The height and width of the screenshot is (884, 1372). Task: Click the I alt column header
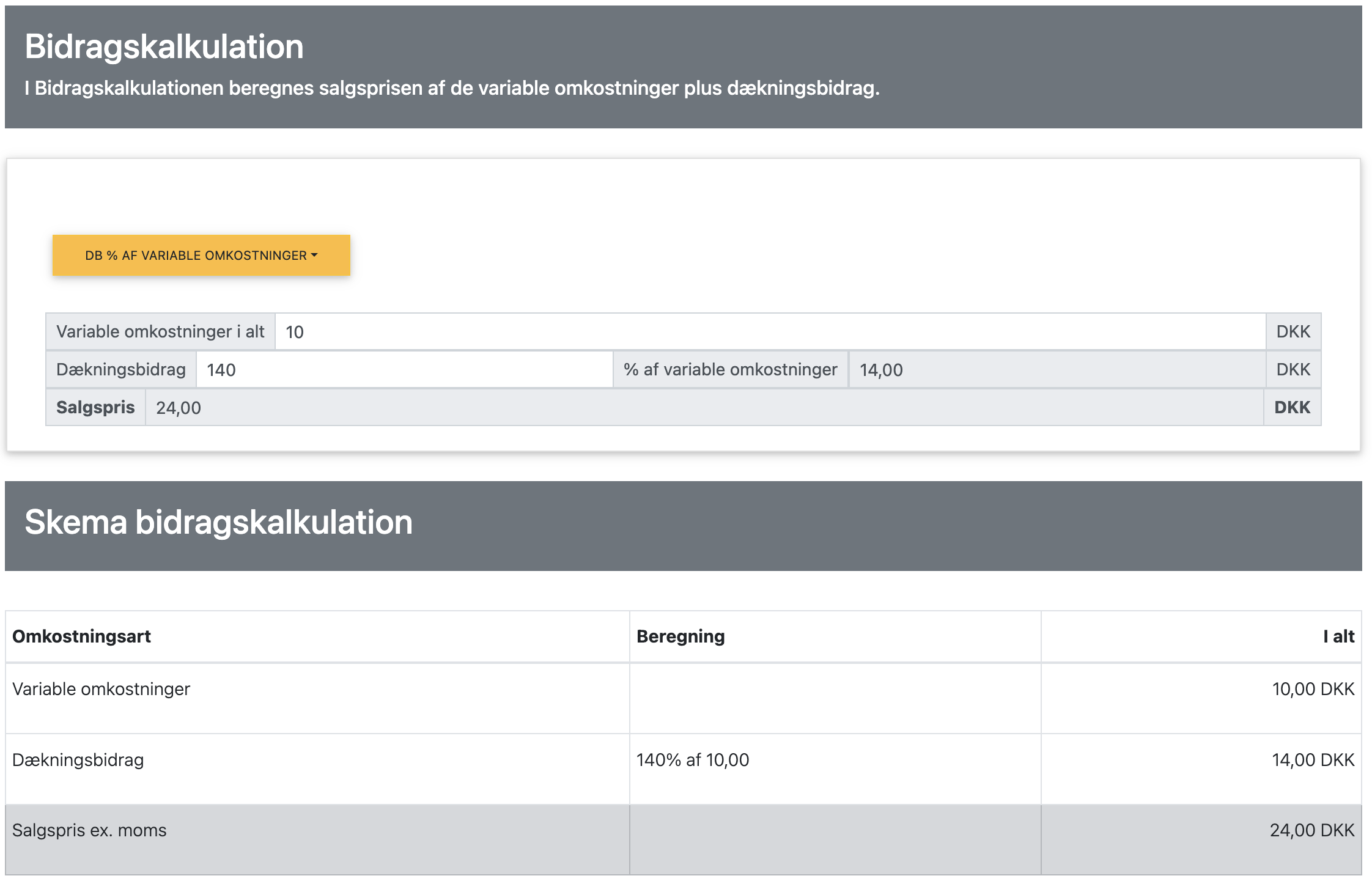(x=1339, y=636)
